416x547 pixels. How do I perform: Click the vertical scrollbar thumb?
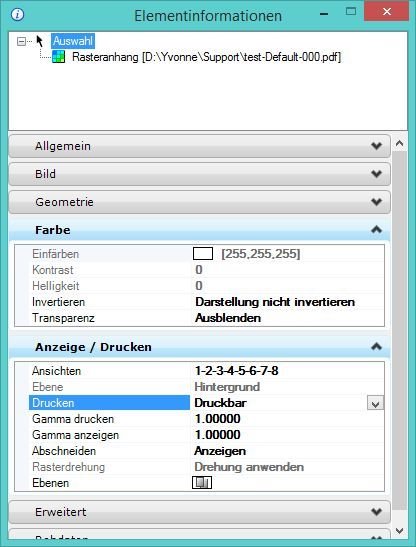400,331
